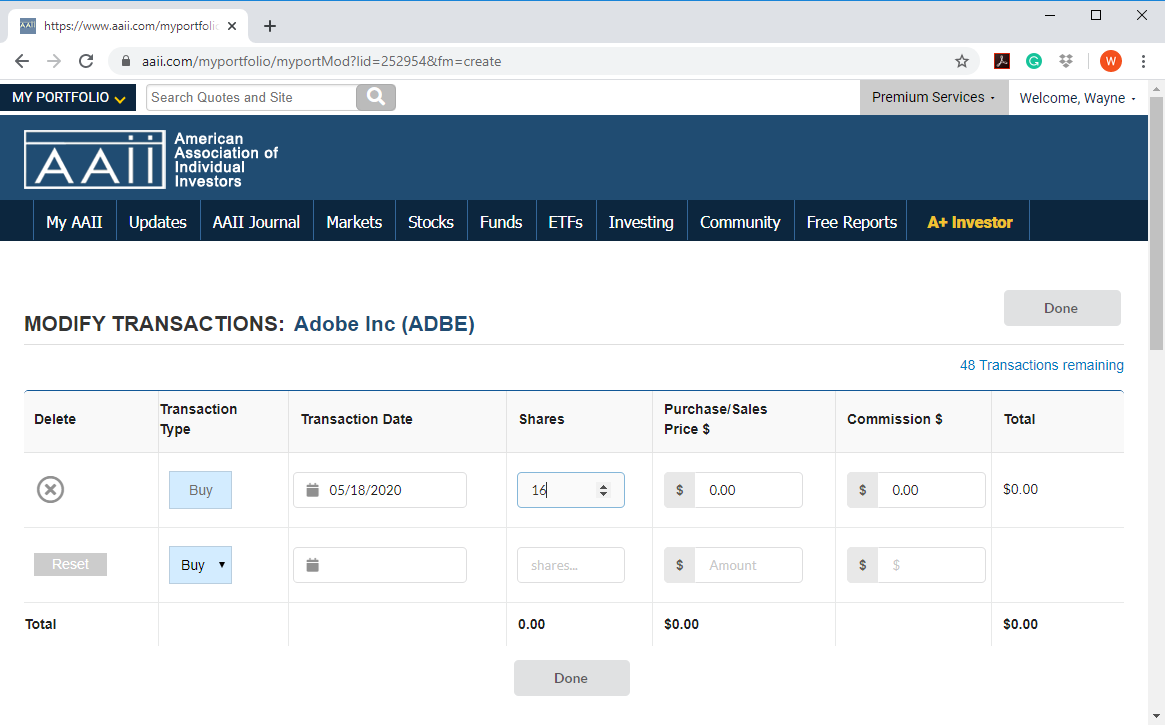Click the Amount placeholder price field

tap(748, 565)
